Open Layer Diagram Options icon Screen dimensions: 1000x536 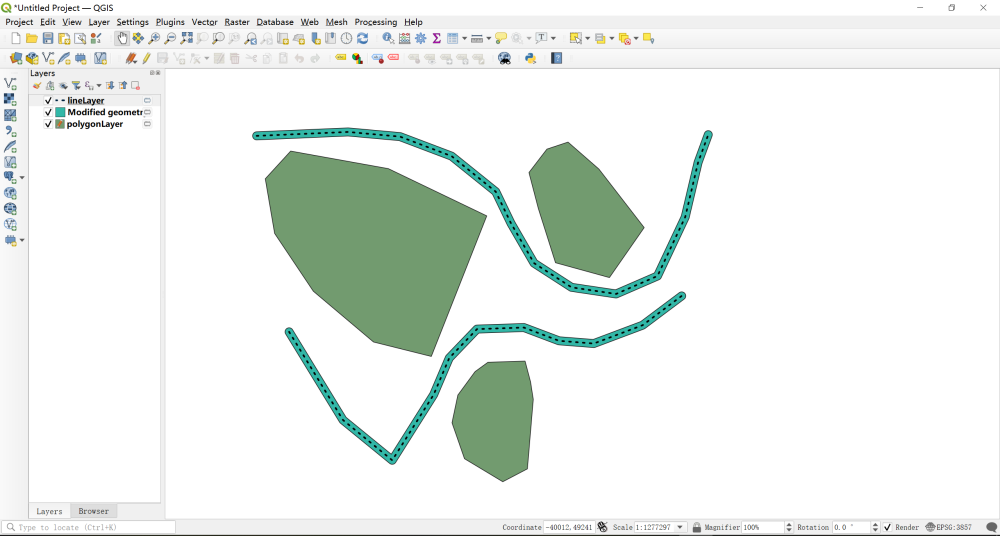(x=357, y=58)
